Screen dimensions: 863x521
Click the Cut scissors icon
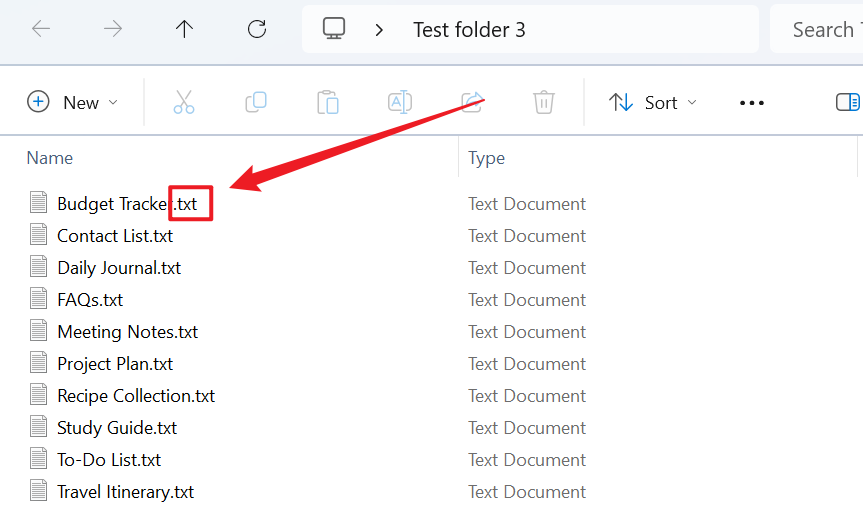coord(184,102)
